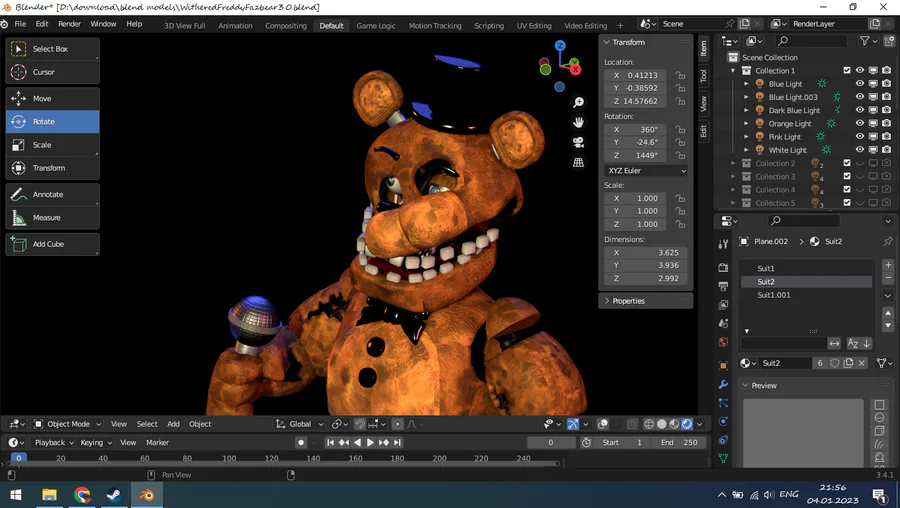Open the Object Mode dropdown
The image size is (900, 508).
point(67,424)
